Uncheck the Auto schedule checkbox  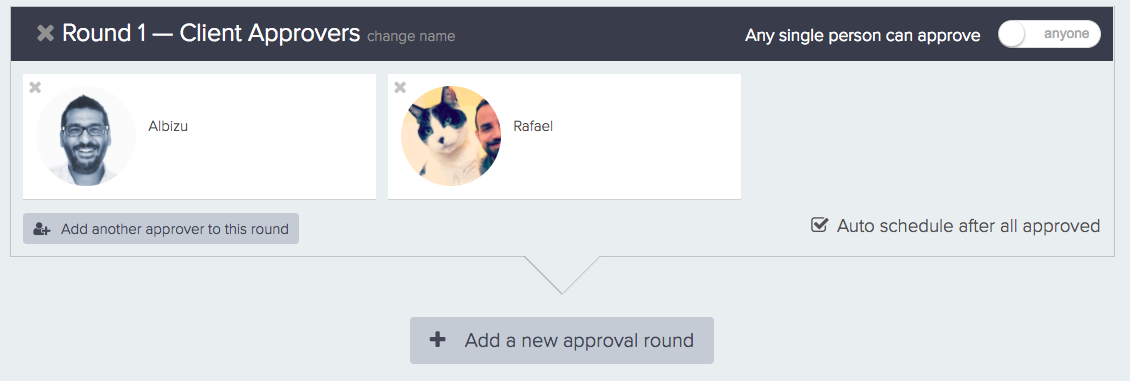pyautogui.click(x=819, y=225)
